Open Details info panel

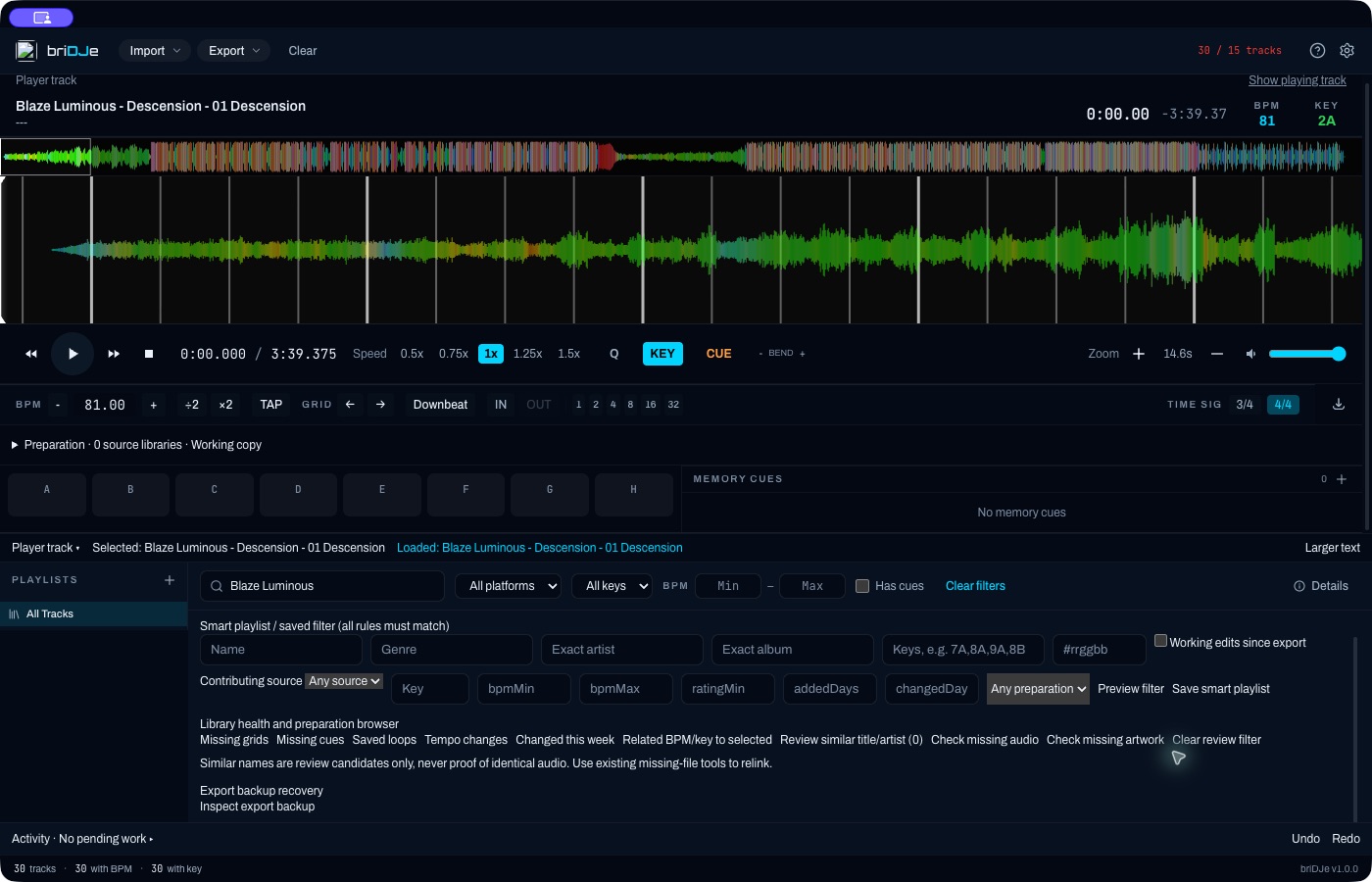click(x=1321, y=586)
